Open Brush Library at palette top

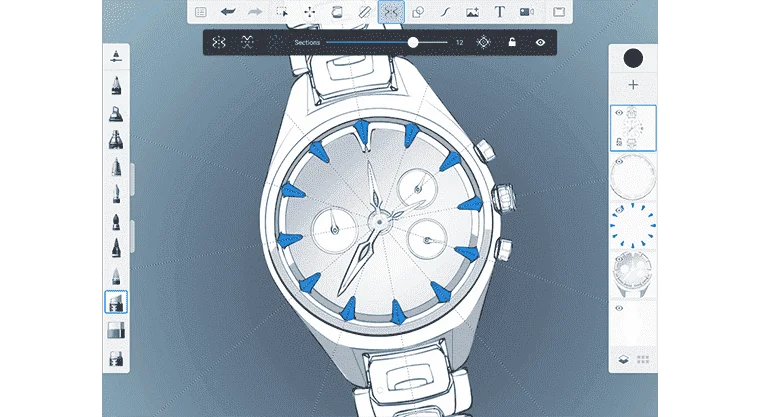116,56
